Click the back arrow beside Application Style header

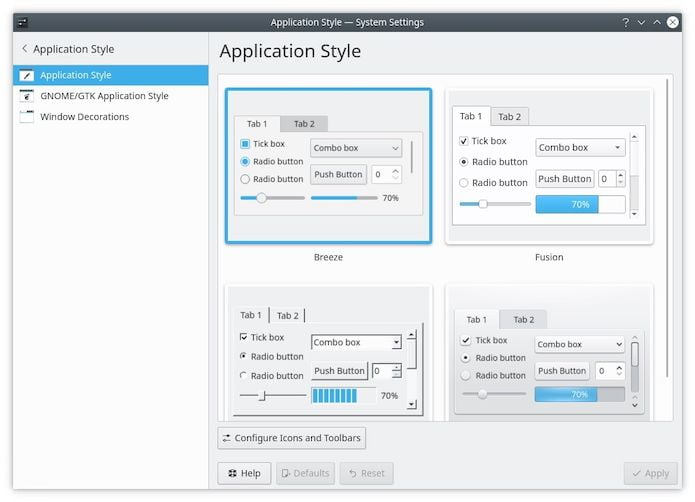(24, 49)
